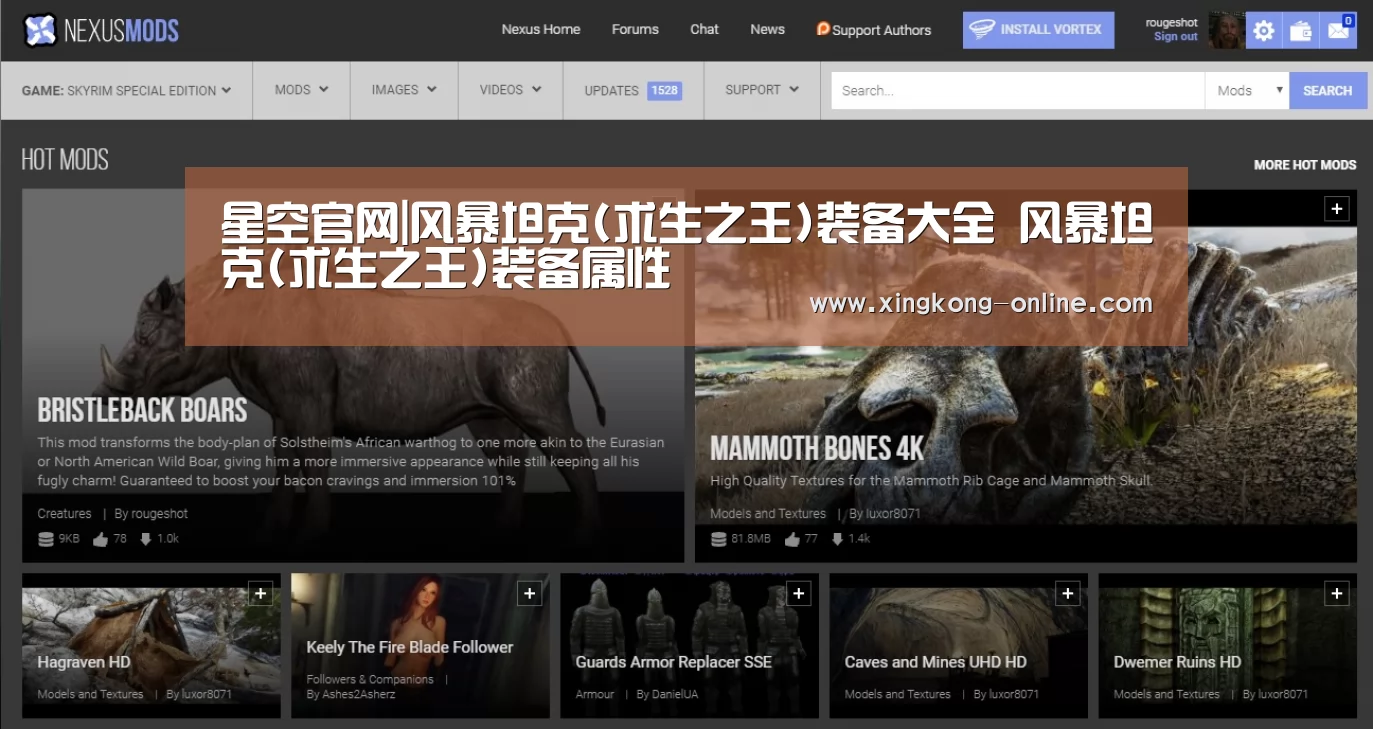
Task: Click the plus icon on Dwemer Ruins HD
Action: 1337,593
